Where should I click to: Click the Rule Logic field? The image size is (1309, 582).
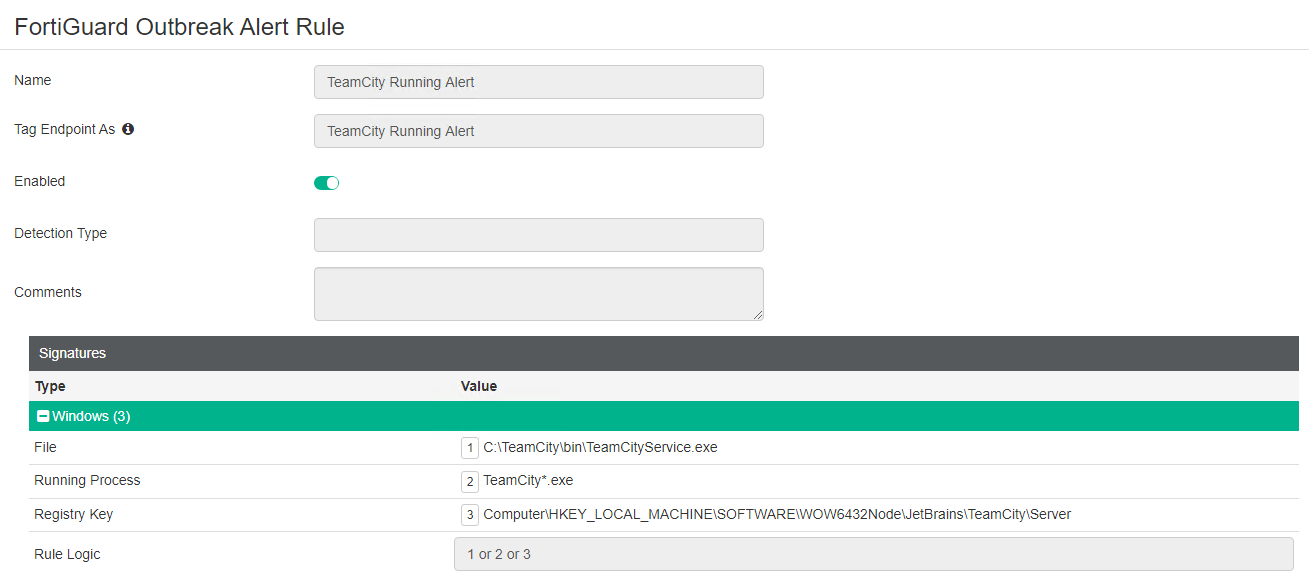point(873,554)
